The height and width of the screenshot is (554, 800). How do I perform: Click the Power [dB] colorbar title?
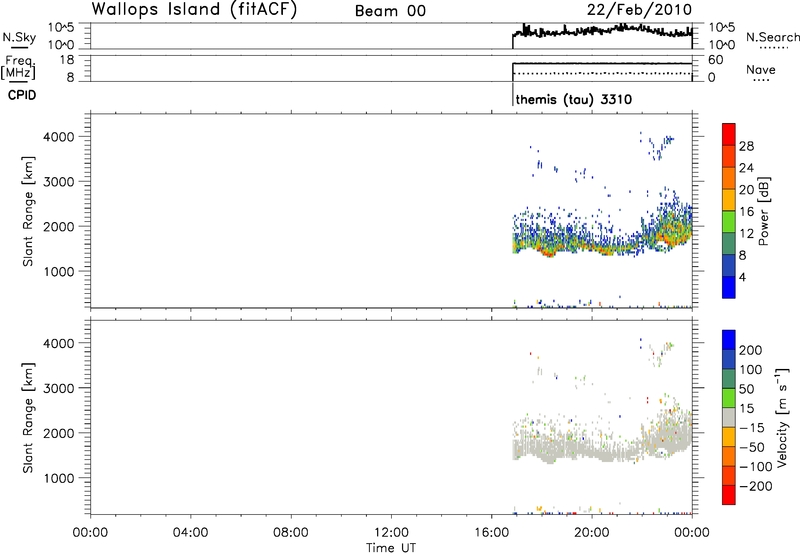(x=763, y=211)
